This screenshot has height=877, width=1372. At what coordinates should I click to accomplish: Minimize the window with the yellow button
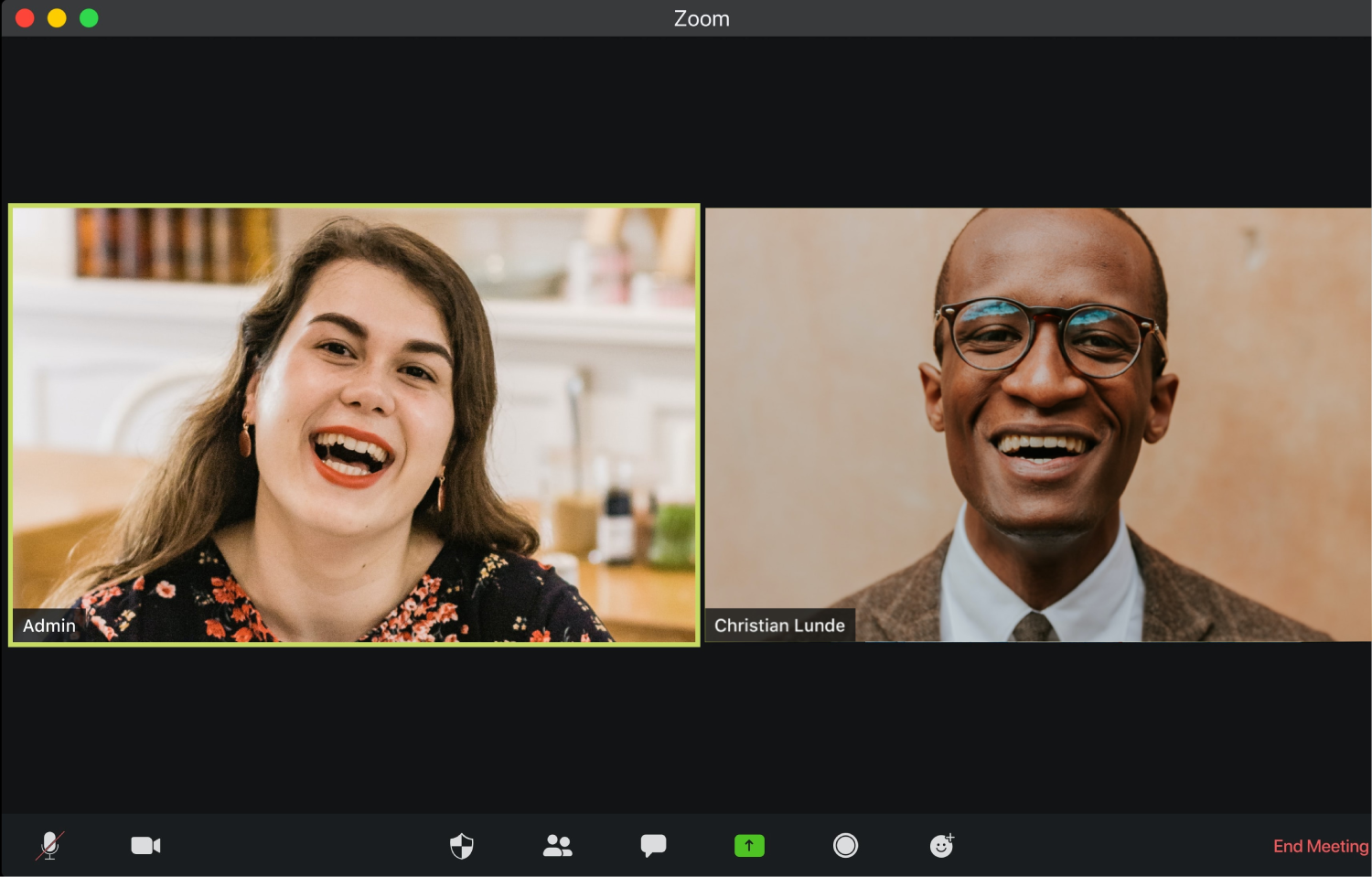click(x=57, y=18)
